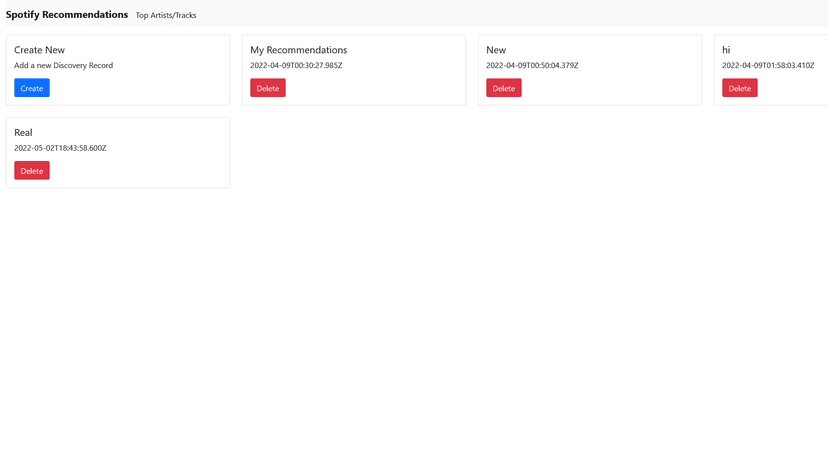Delete the record named New

pos(504,88)
